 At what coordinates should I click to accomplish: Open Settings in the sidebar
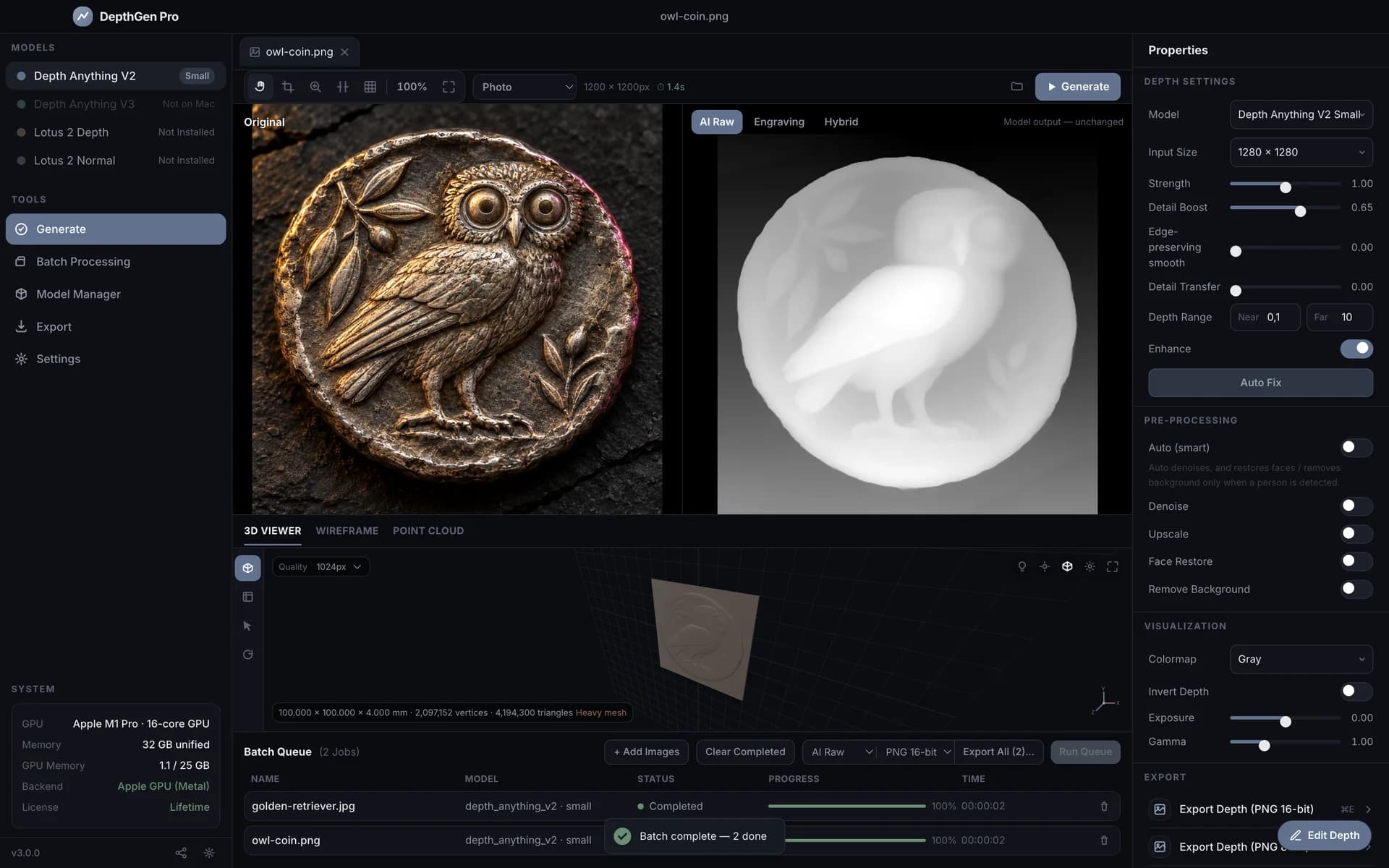pyautogui.click(x=116, y=359)
